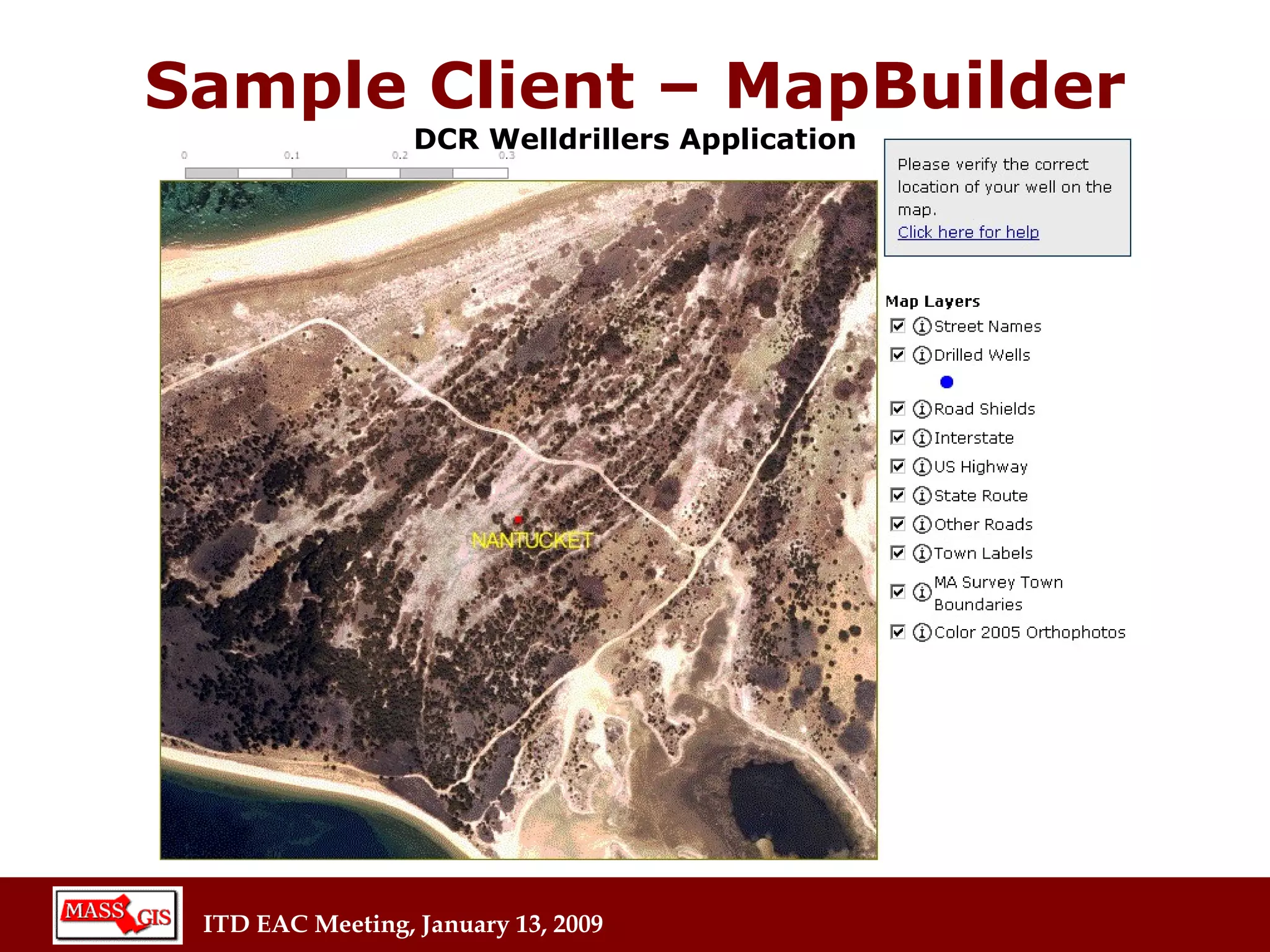Uncheck the Street Names layer checkbox
The width and height of the screenshot is (1270, 952).
click(x=897, y=326)
